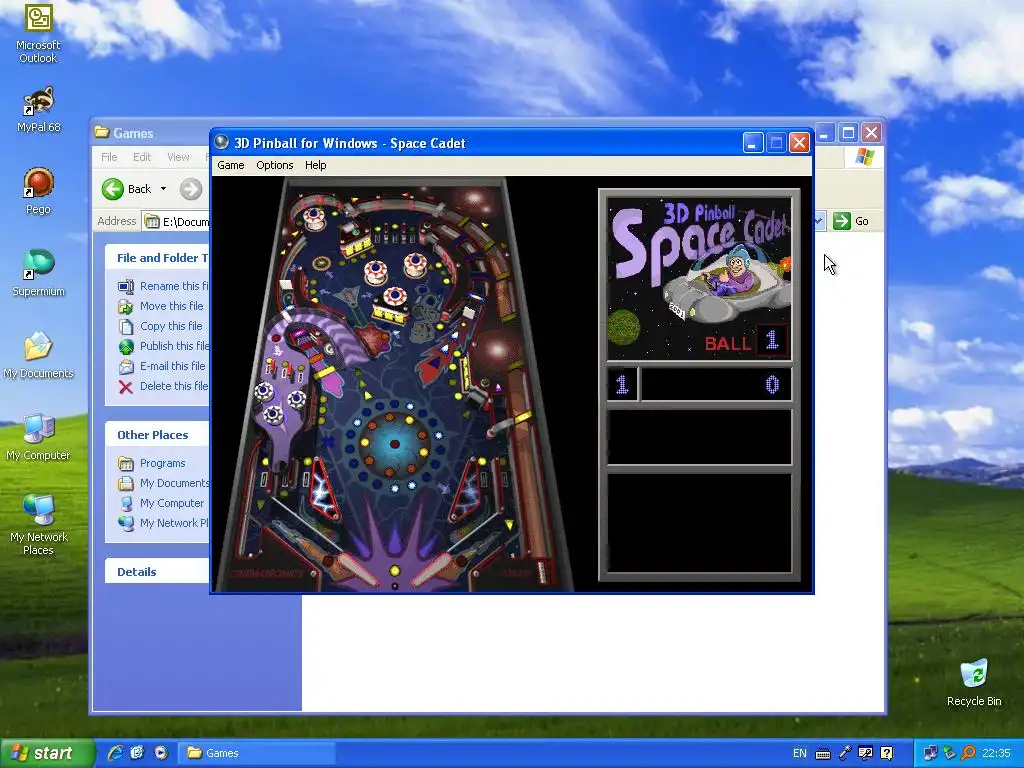
Task: Open the Options menu in Pinball
Action: [274, 165]
